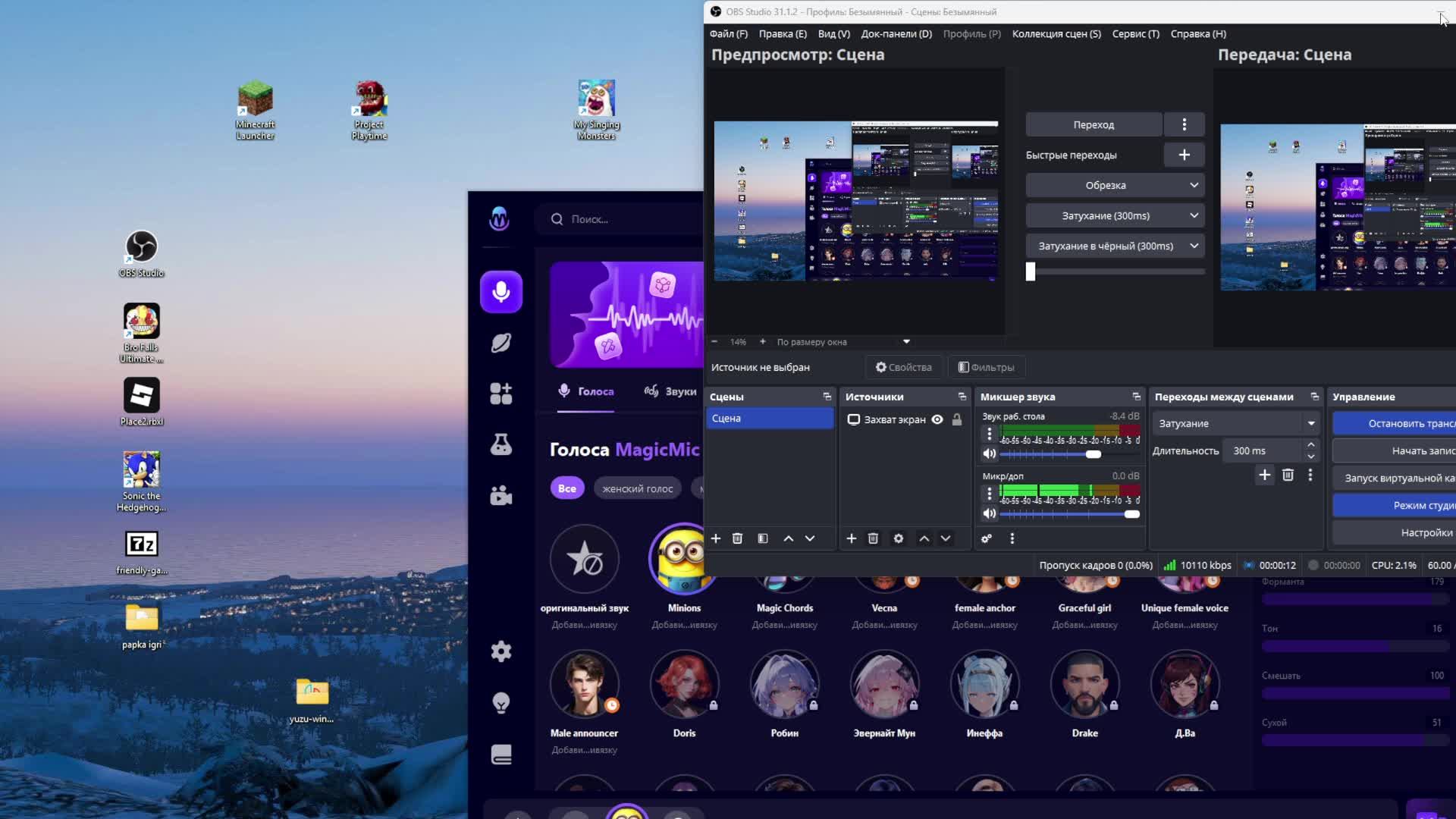Open the MagicMic voice changer microphone tab
1456x819 pixels.
[x=500, y=292]
